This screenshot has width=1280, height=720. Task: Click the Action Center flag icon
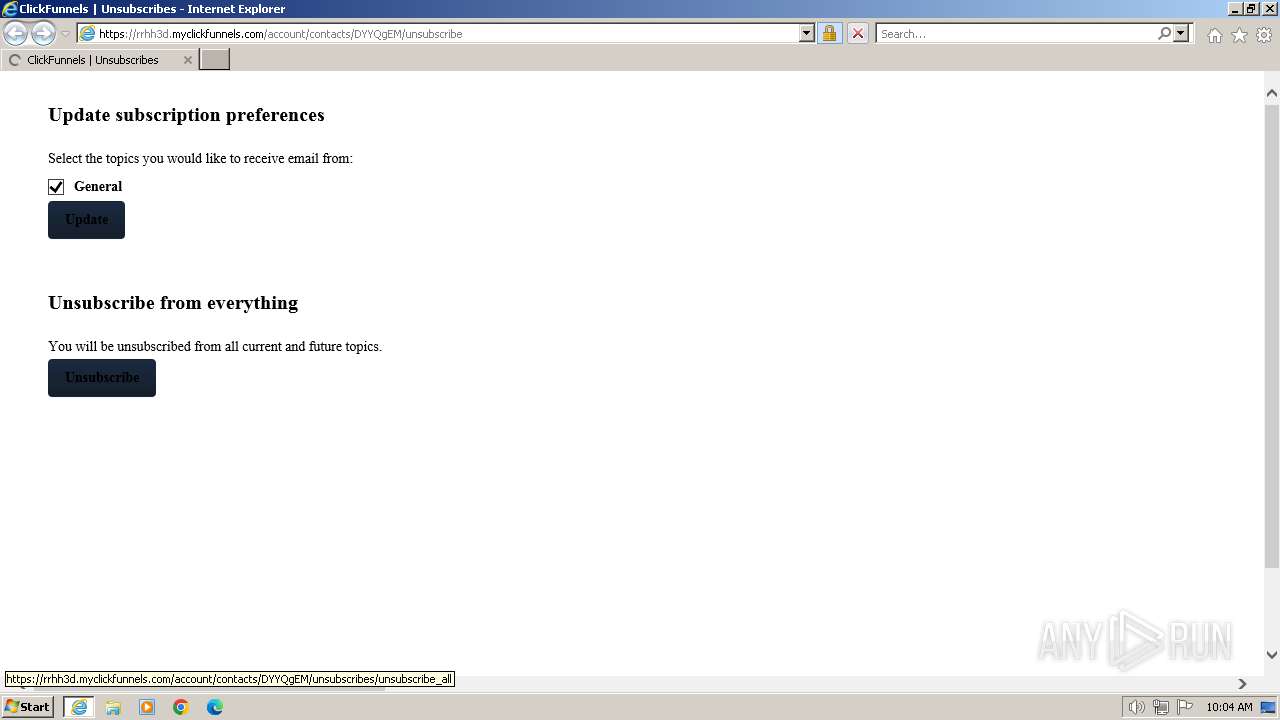(1185, 707)
